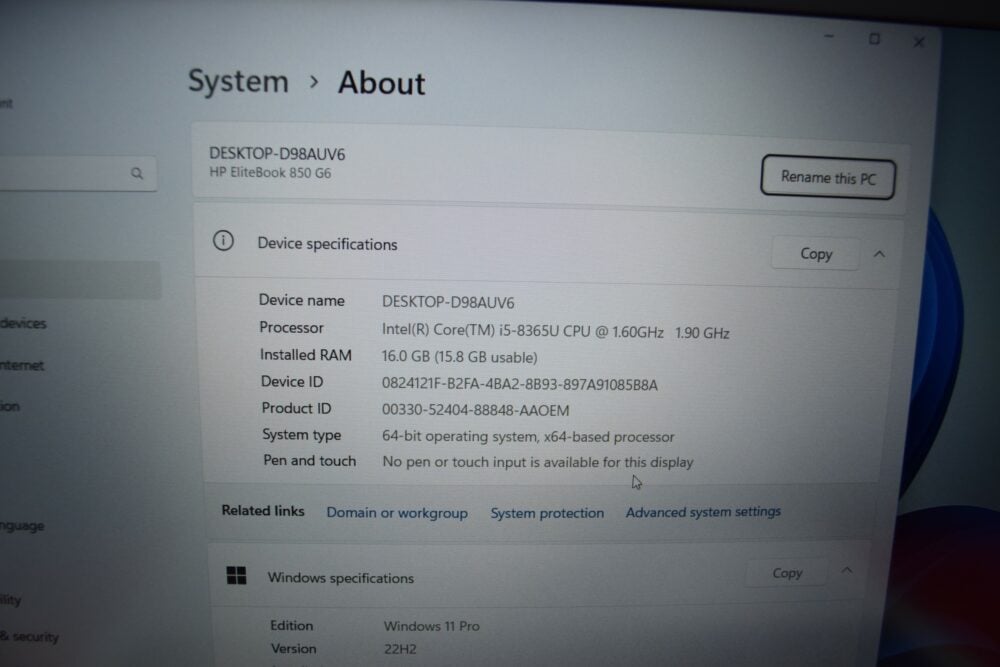Screen dimensions: 1000x667
Task: Click the breadcrumb arrow between System and About
Action: pyautogui.click(x=313, y=82)
